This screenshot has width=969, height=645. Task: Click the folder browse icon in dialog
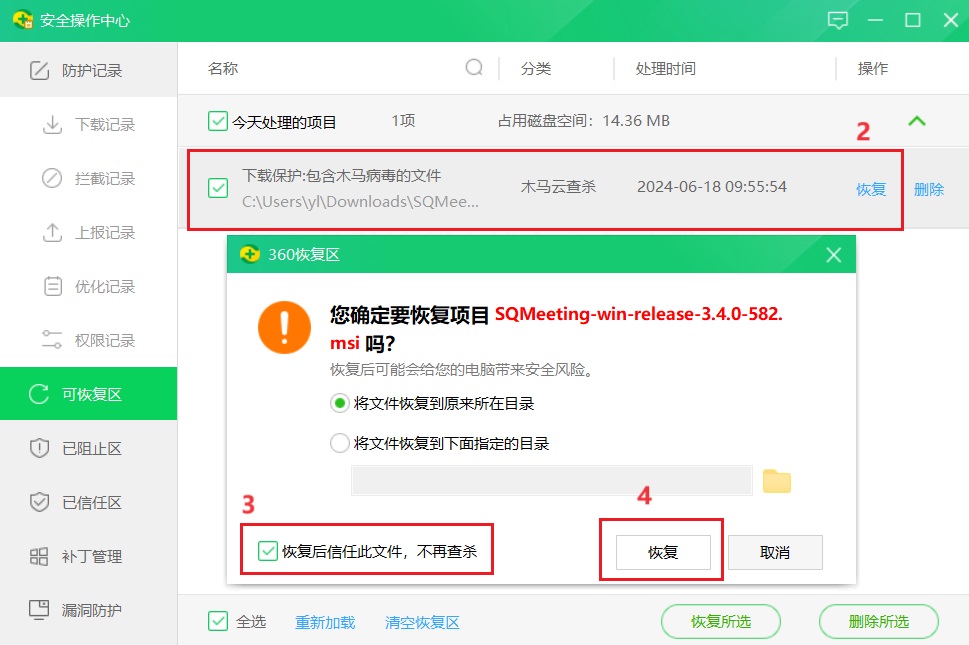[776, 481]
